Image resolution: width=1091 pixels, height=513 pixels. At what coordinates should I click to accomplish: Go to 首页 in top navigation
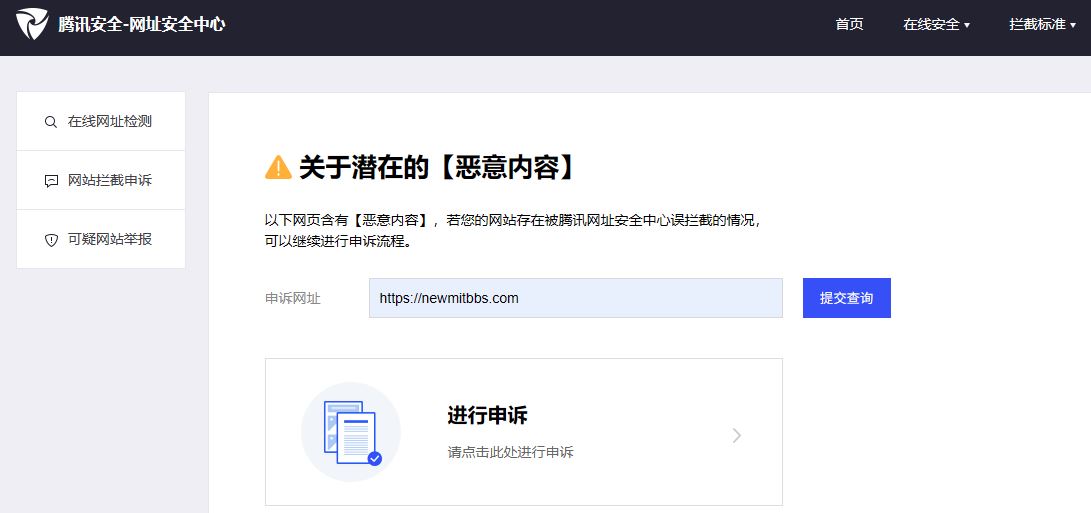(849, 24)
